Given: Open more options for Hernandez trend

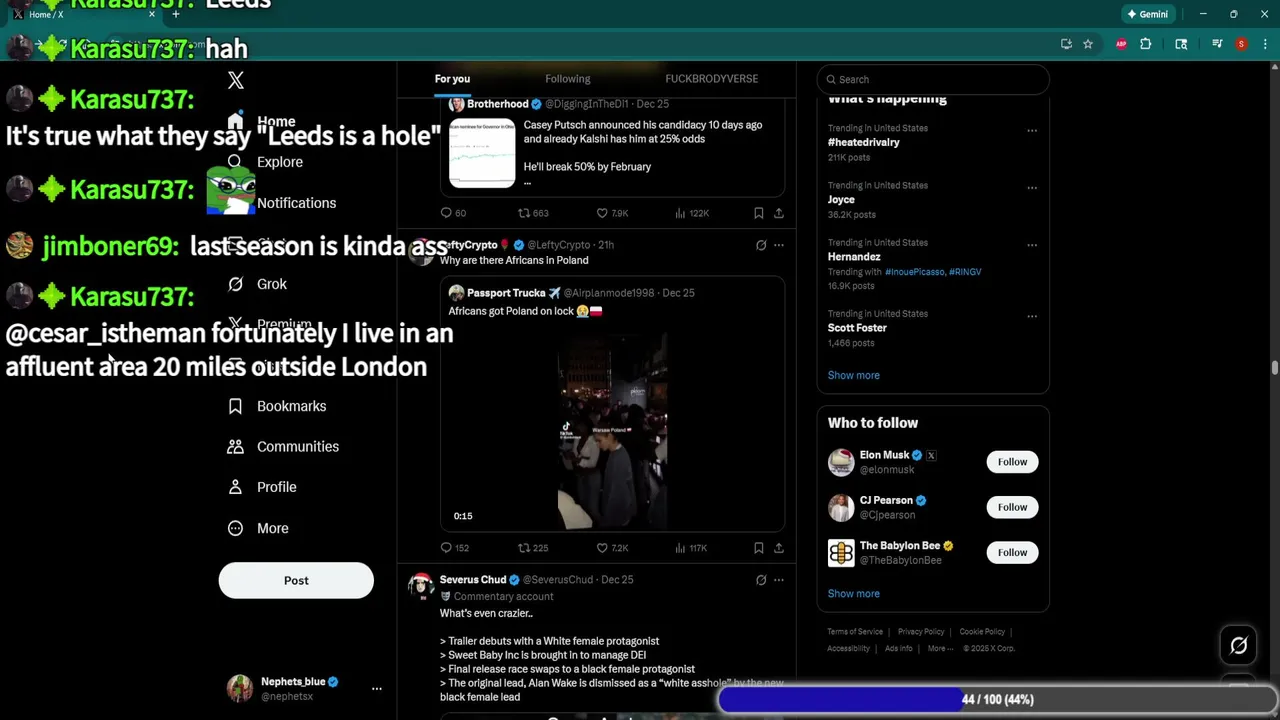Looking at the screenshot, I should point(1032,245).
